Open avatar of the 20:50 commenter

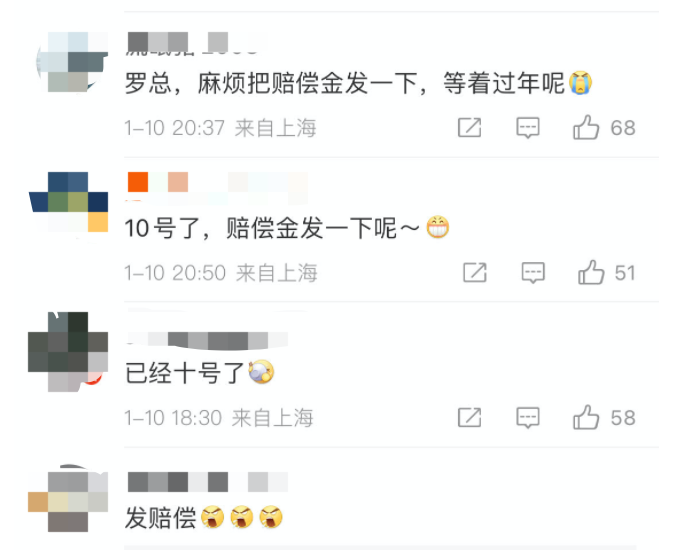68,202
